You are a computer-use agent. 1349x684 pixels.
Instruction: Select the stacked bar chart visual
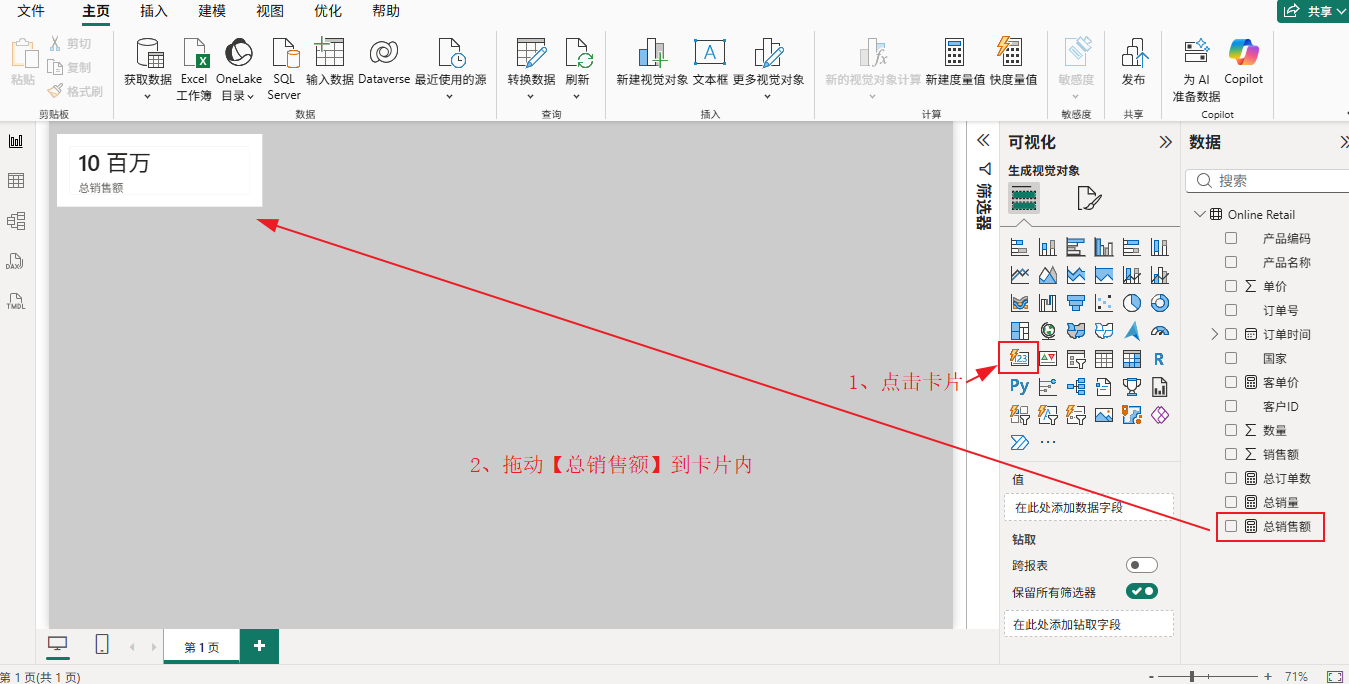pos(1020,247)
